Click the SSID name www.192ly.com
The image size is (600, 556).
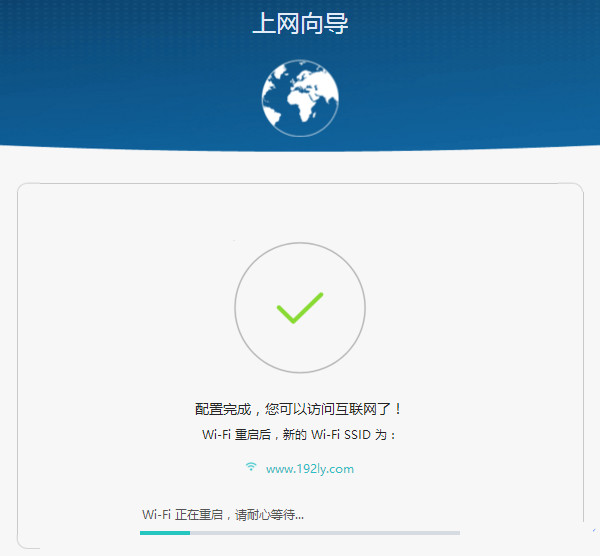tap(310, 469)
